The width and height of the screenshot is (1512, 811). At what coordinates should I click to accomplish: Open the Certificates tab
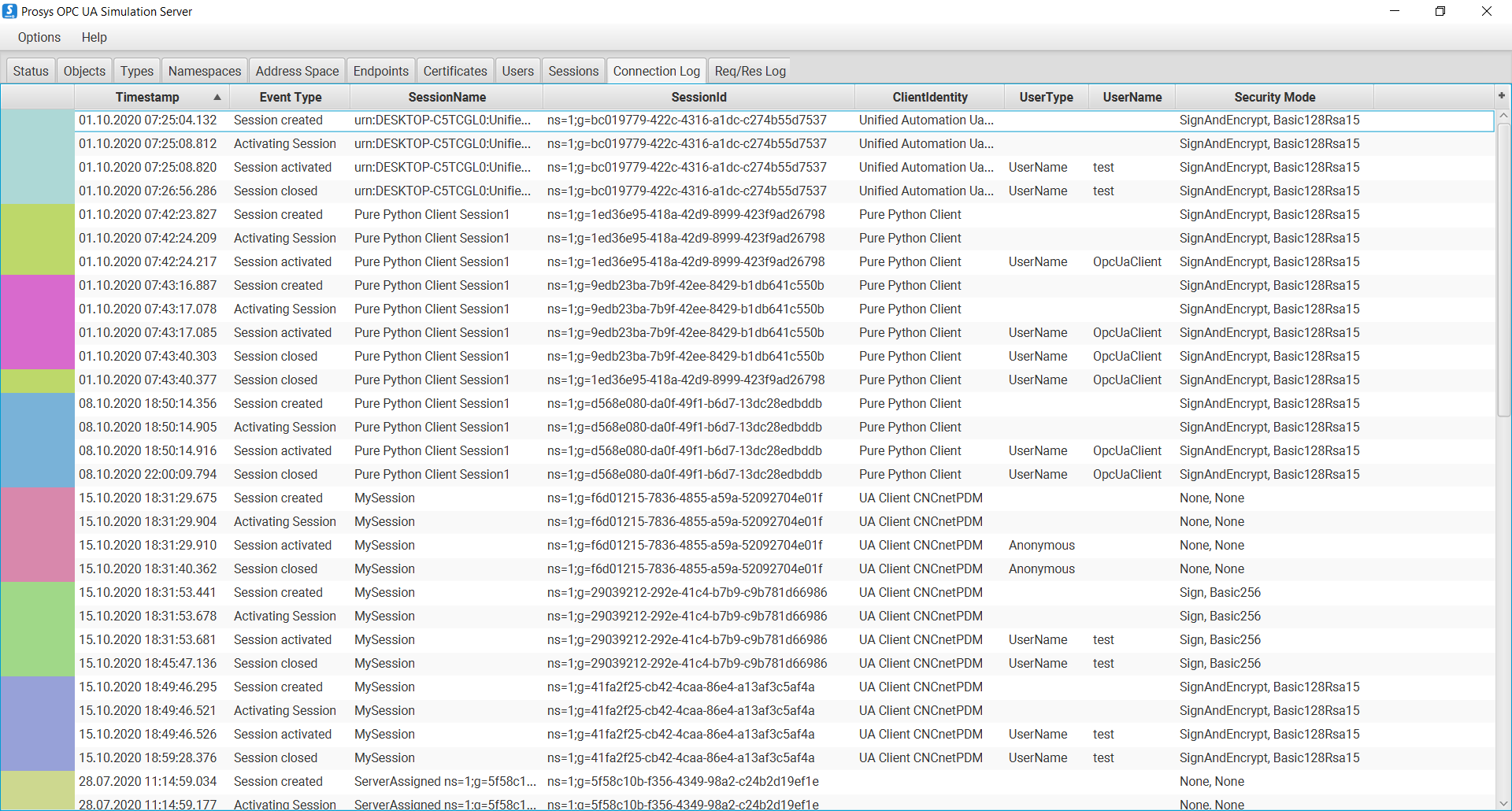454,70
